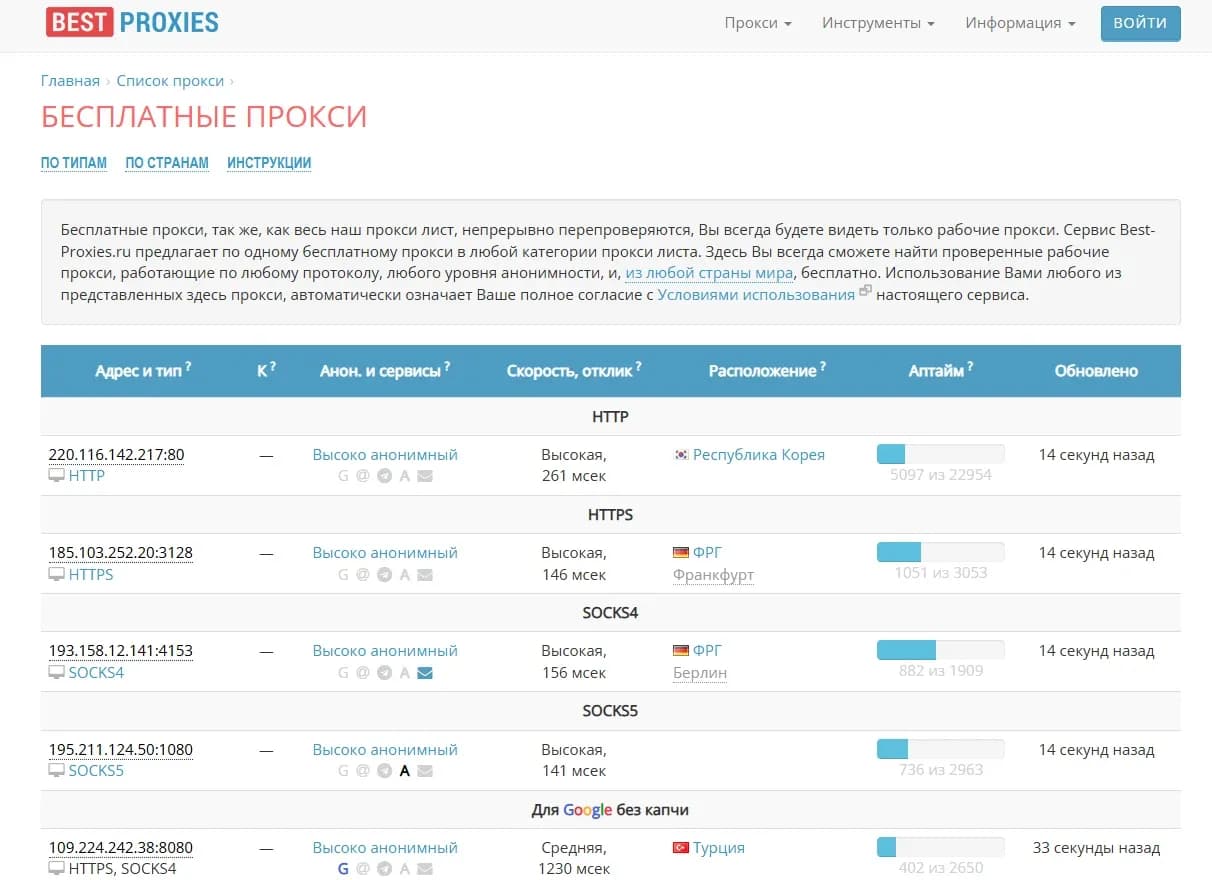
Task: Follow the 'Условиями использования' link
Action: point(756,295)
